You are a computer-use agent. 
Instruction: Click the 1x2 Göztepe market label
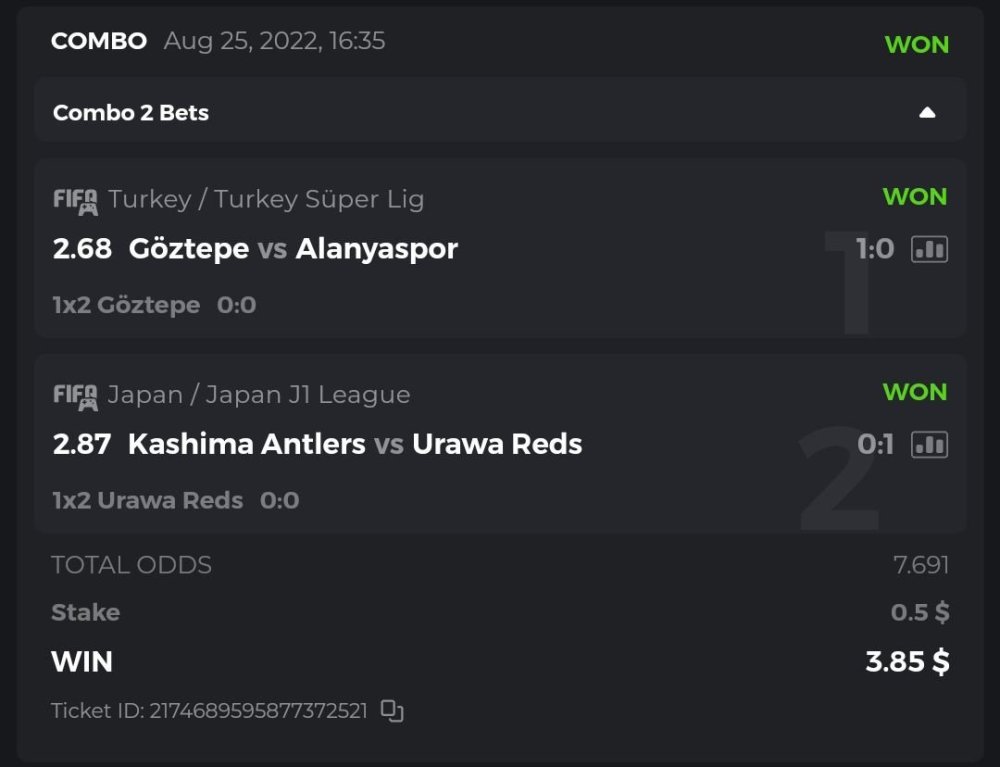pyautogui.click(x=126, y=305)
